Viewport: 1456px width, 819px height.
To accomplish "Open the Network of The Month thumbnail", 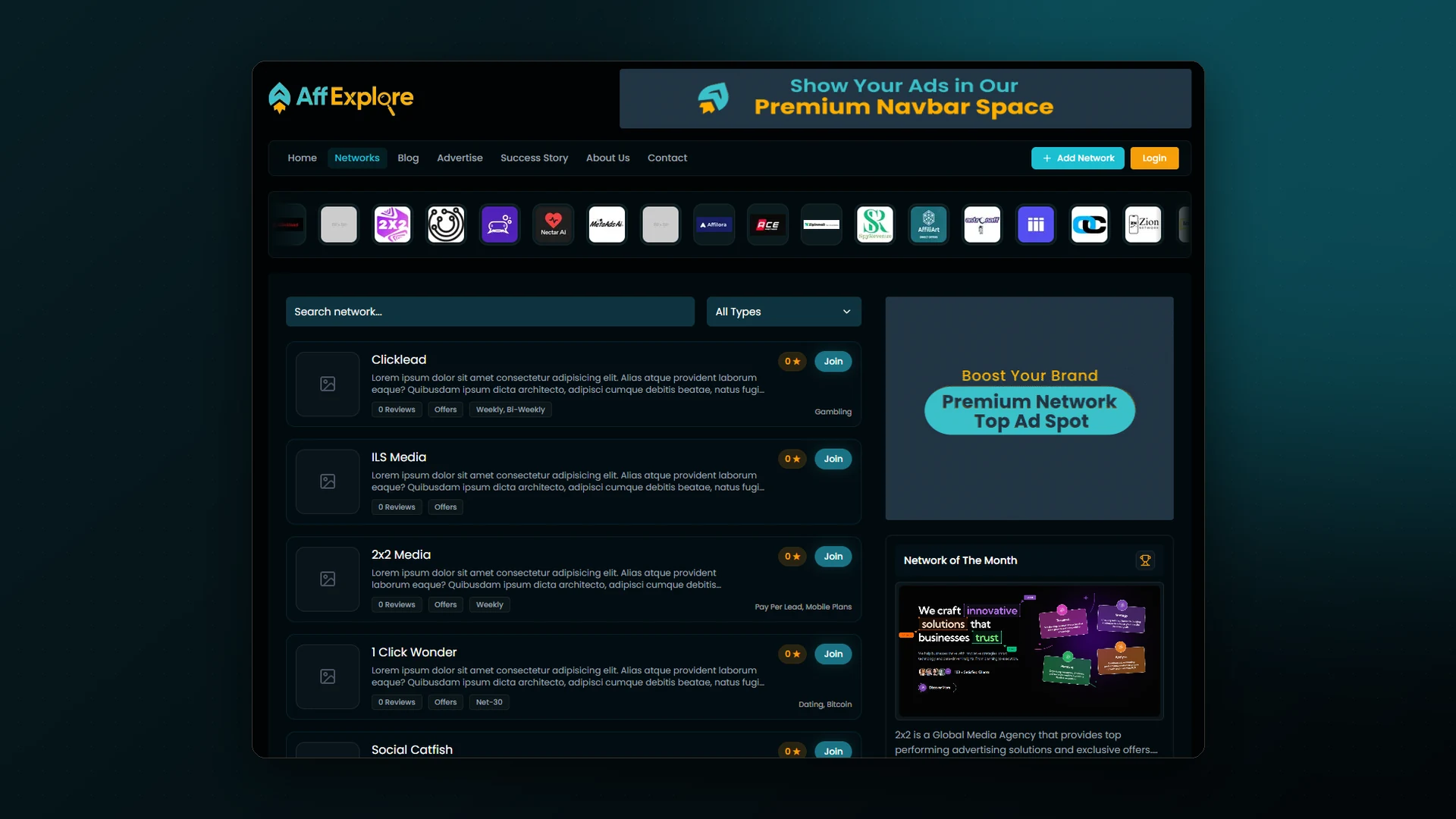I will coord(1029,651).
